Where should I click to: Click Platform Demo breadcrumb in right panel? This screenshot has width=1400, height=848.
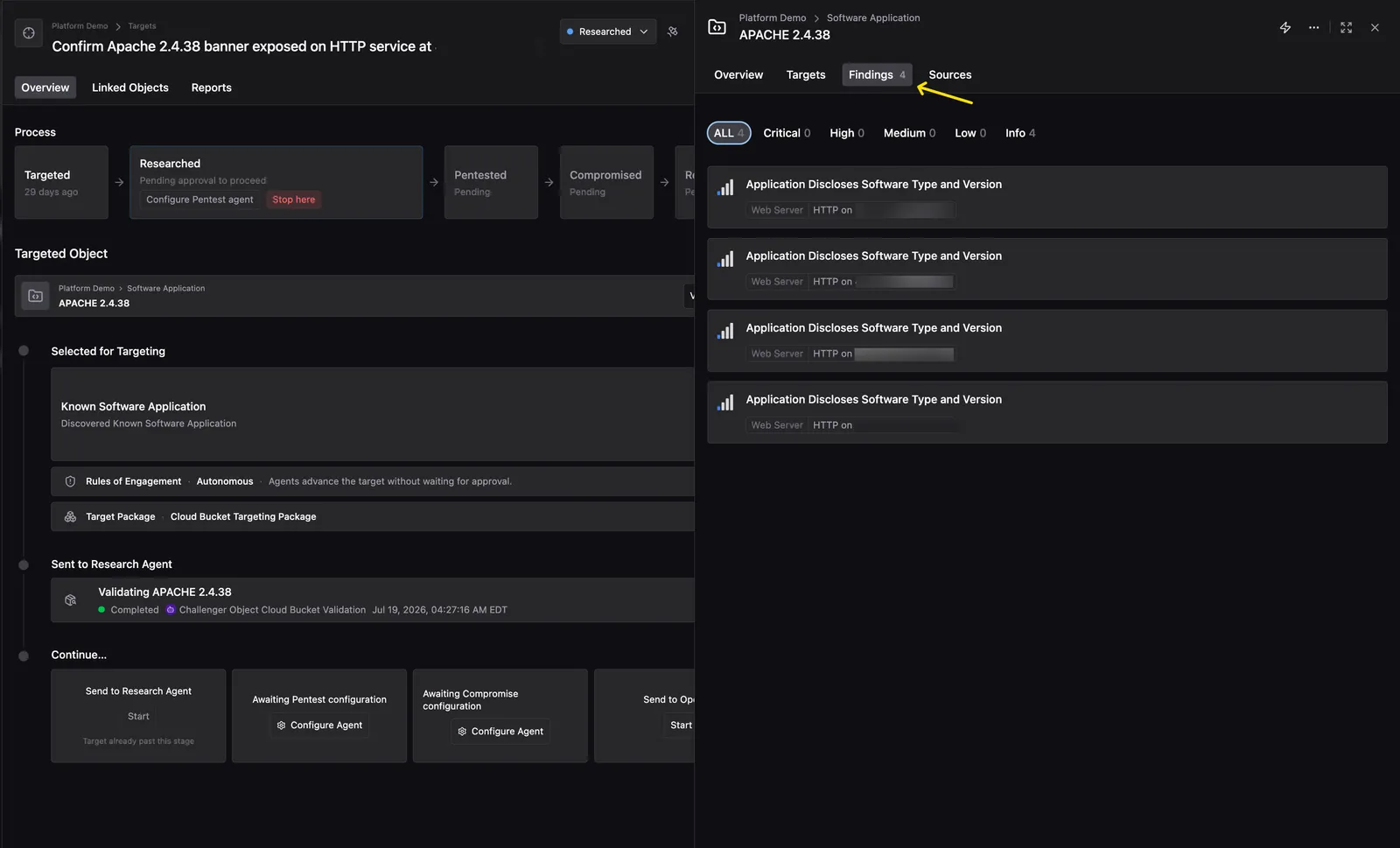pos(773,18)
